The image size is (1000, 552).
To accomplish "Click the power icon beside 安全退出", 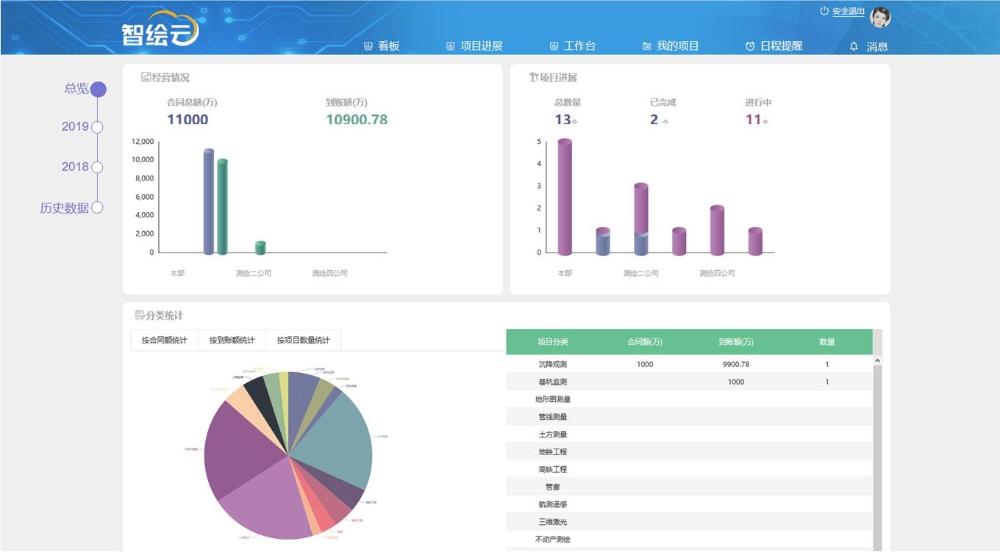I will 824,11.
